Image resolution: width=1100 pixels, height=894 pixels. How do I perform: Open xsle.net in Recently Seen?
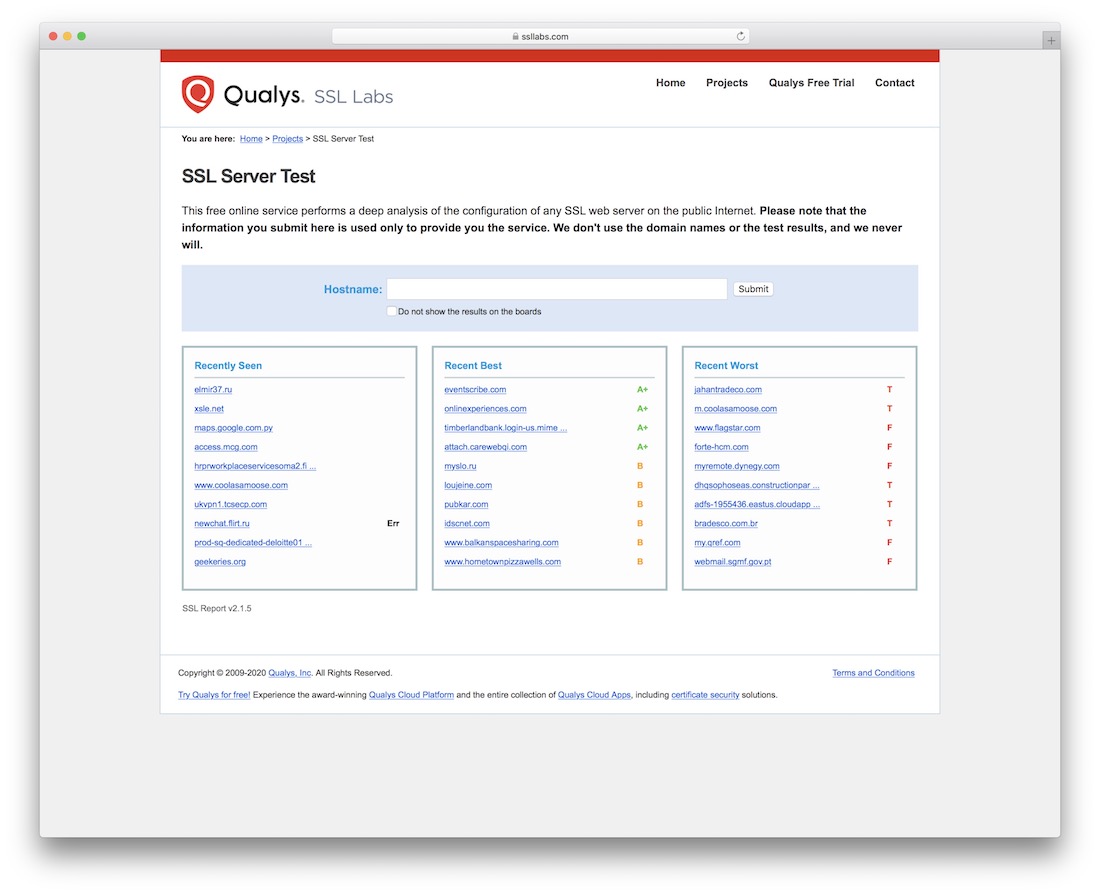[x=209, y=408]
